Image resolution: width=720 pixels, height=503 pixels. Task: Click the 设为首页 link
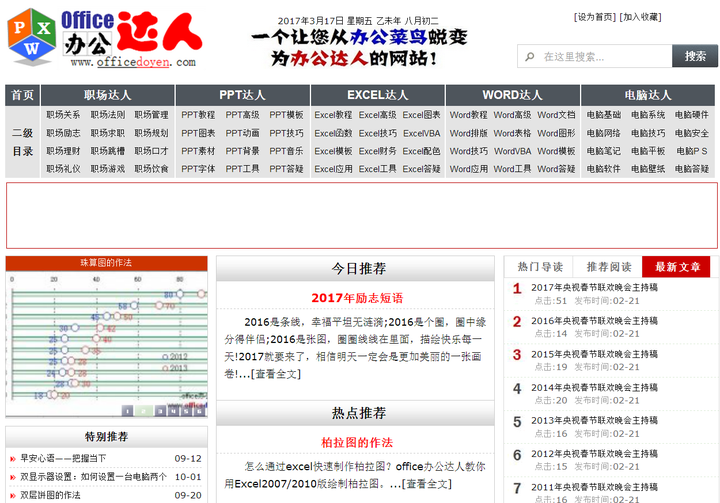click(x=595, y=17)
